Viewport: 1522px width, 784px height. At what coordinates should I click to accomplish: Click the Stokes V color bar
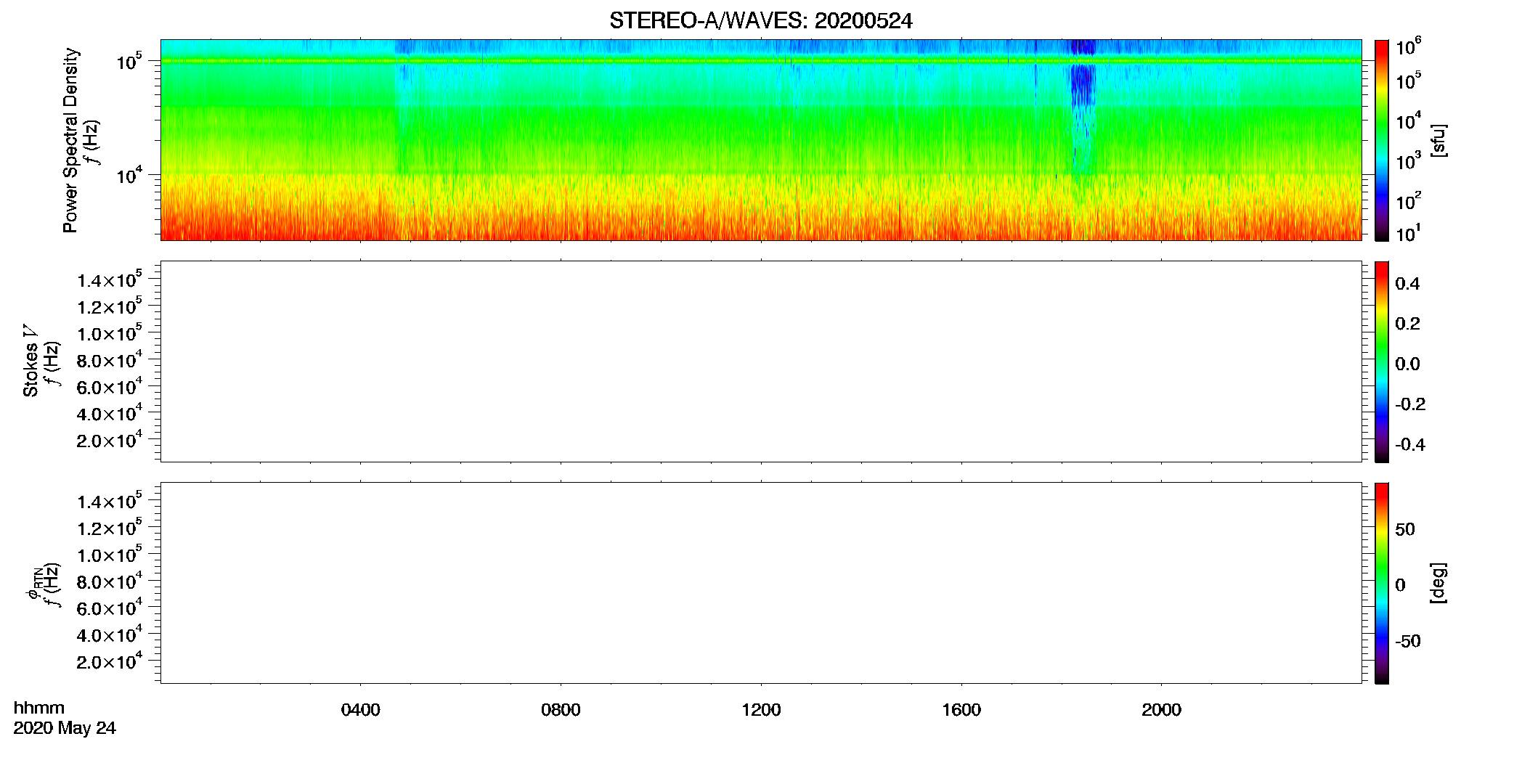1382,362
